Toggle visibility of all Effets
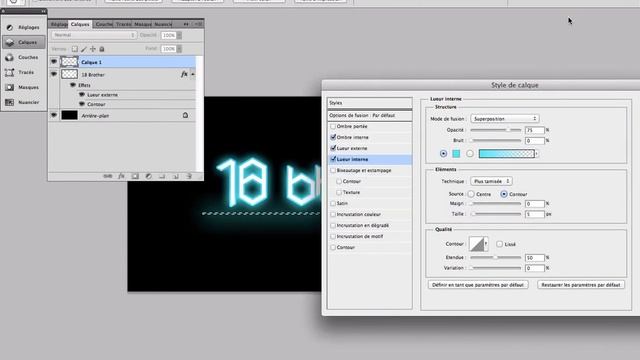Image resolution: width=640 pixels, height=360 pixels. 73,85
